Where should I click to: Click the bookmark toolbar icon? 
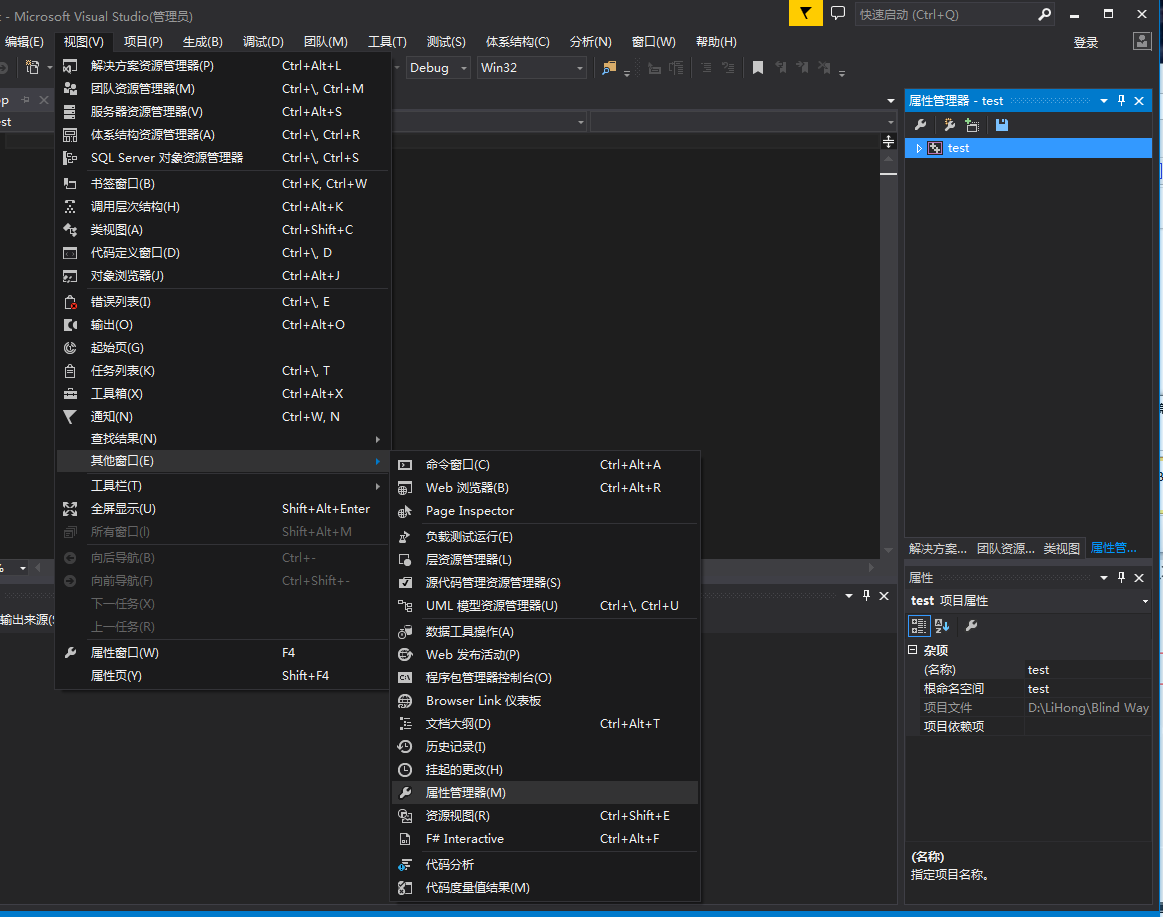point(757,68)
